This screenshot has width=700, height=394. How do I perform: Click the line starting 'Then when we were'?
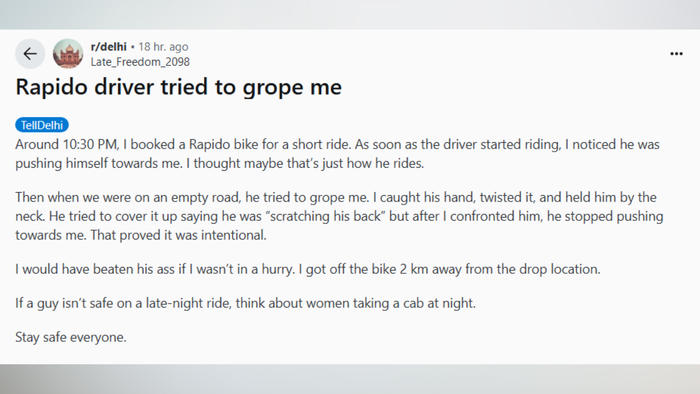[x=336, y=197]
